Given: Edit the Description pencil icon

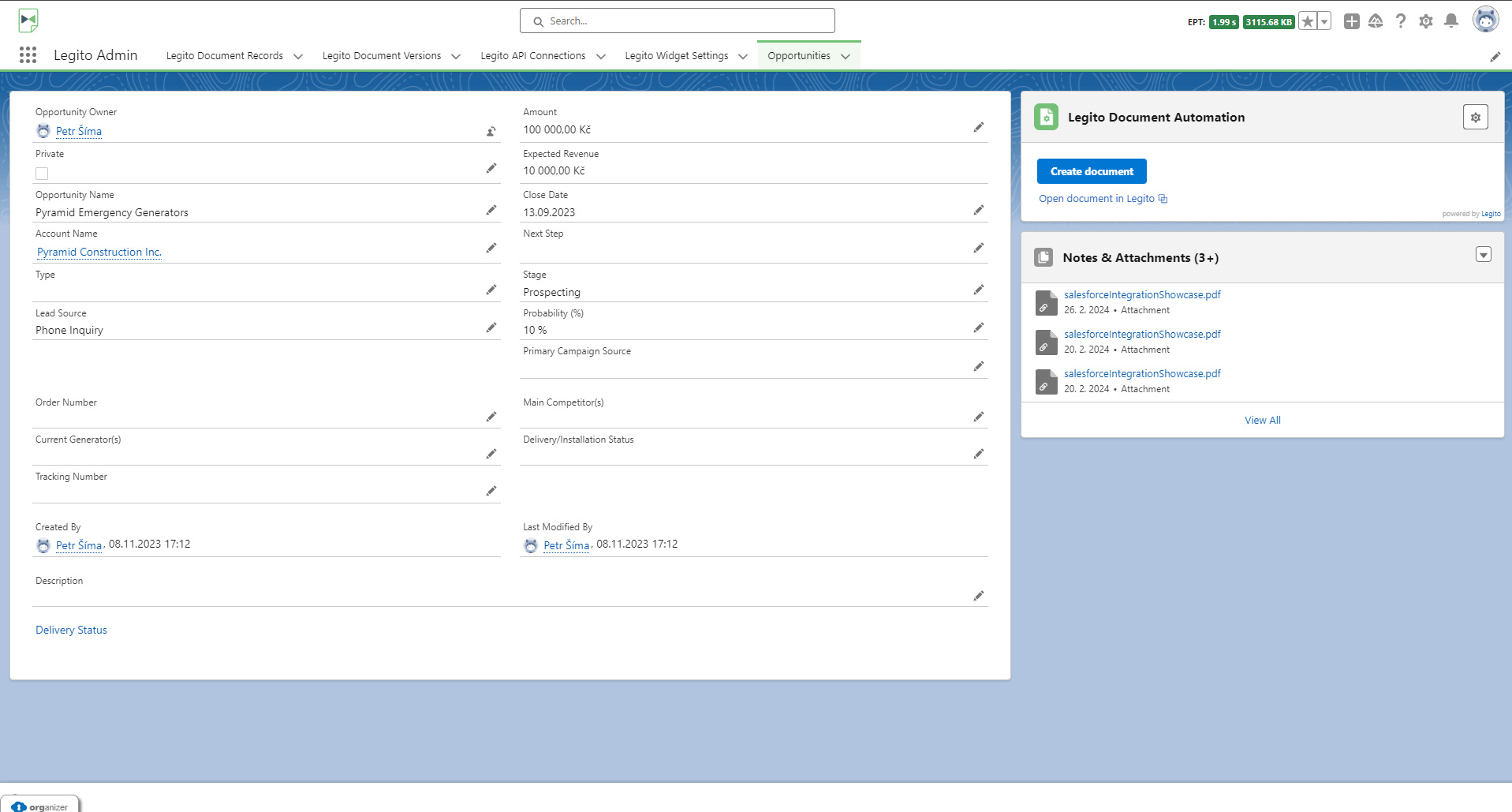Looking at the screenshot, I should pyautogui.click(x=978, y=596).
